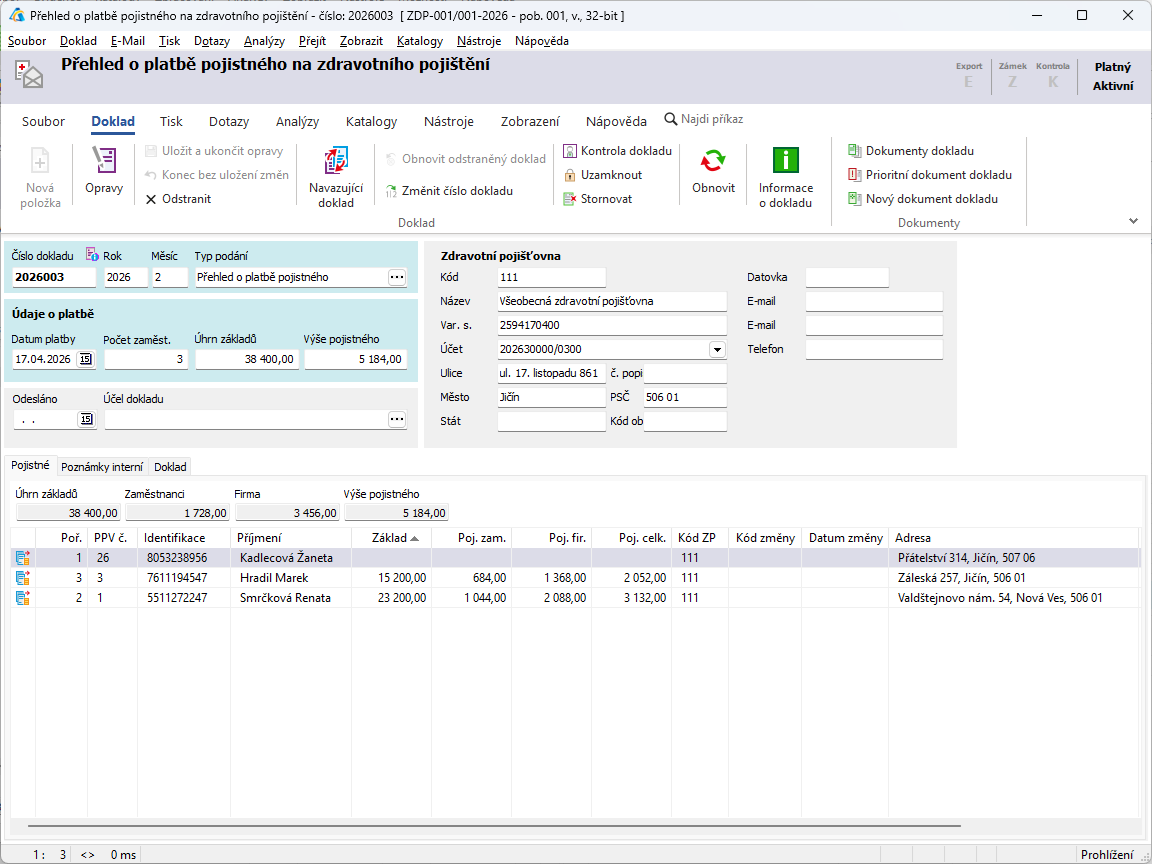Open Účel dokladu selection ellipsis button
The width and height of the screenshot is (1152, 864).
pyautogui.click(x=397, y=419)
